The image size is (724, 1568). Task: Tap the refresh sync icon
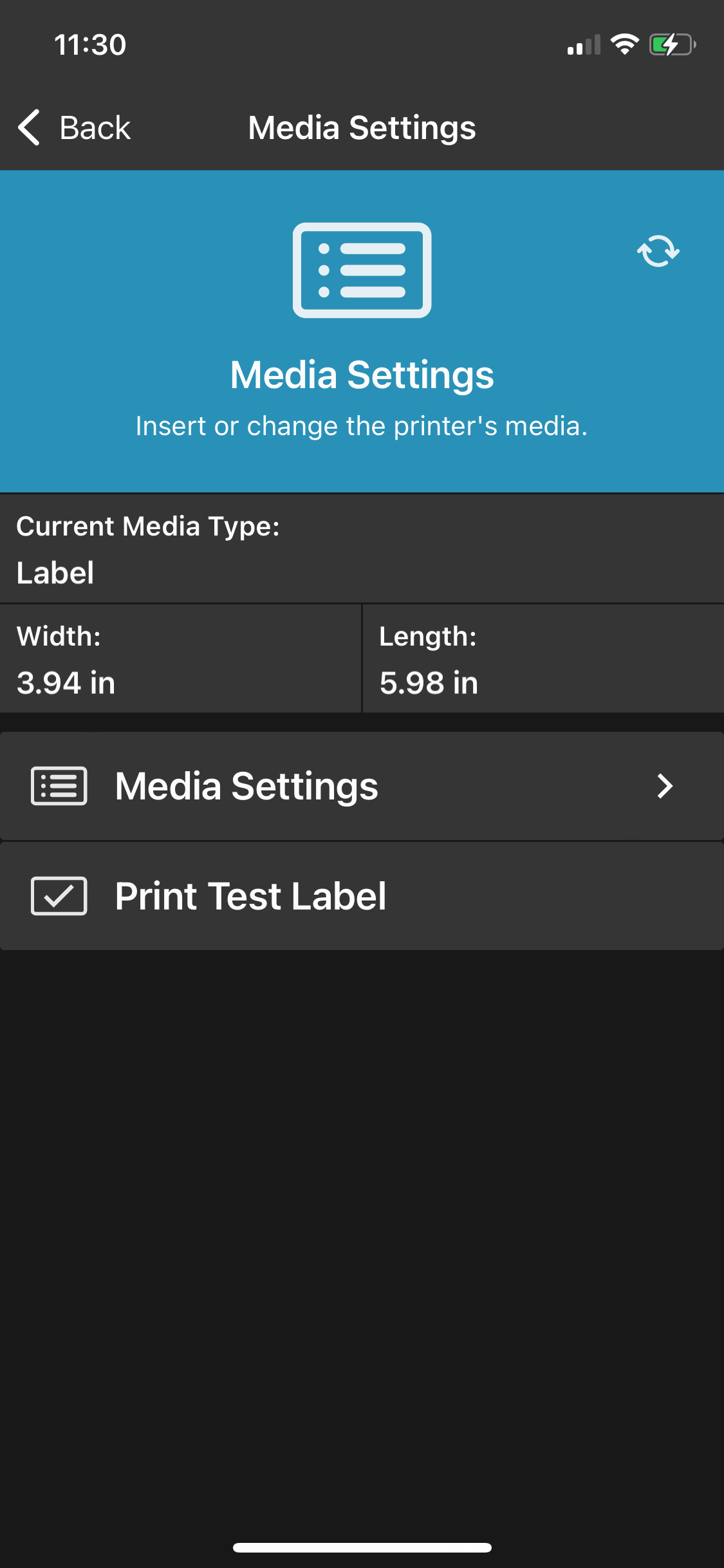coord(658,251)
